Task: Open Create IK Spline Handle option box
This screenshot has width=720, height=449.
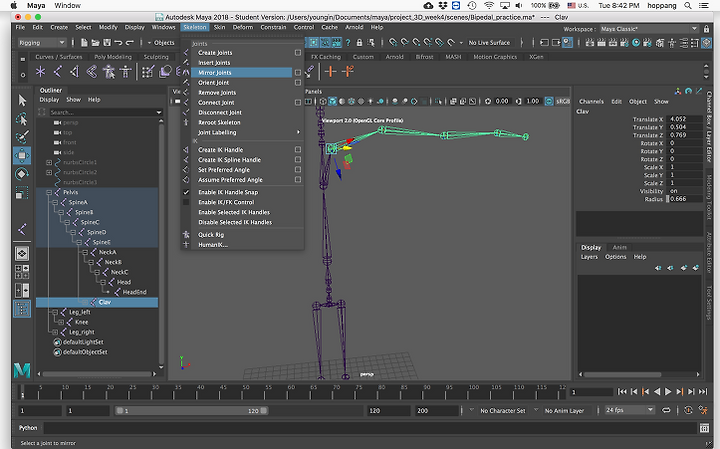Action: coord(298,160)
